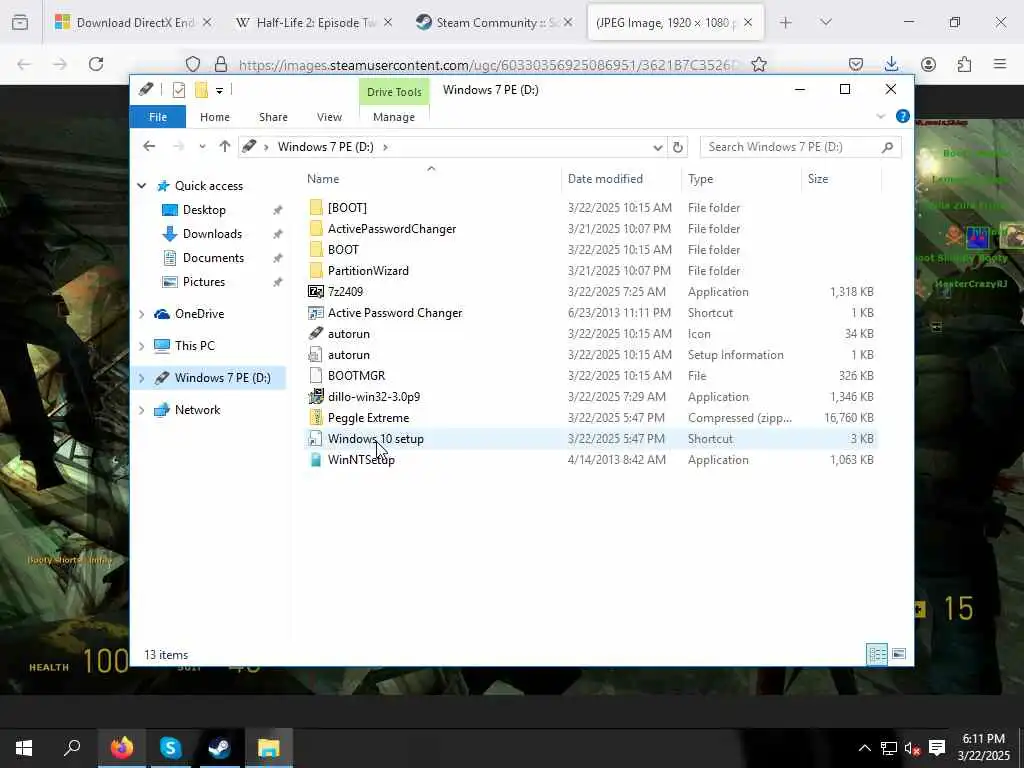
Task: Open a new Firefox tab with plus button
Action: coord(786,23)
